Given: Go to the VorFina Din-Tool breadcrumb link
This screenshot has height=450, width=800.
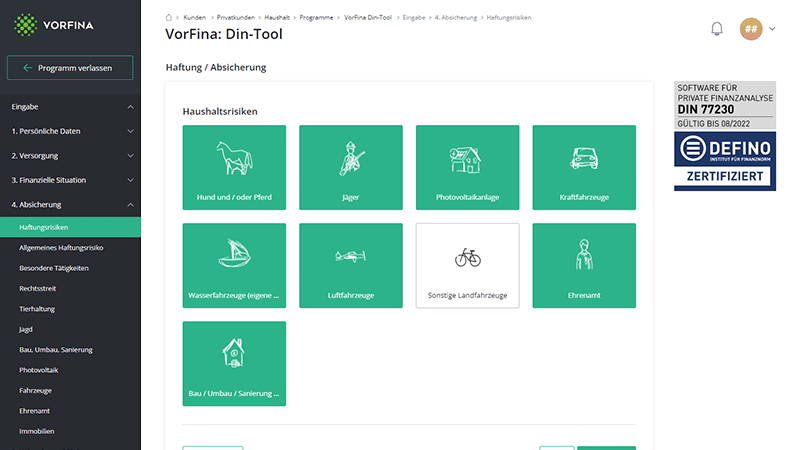Looking at the screenshot, I should pyautogui.click(x=368, y=17).
